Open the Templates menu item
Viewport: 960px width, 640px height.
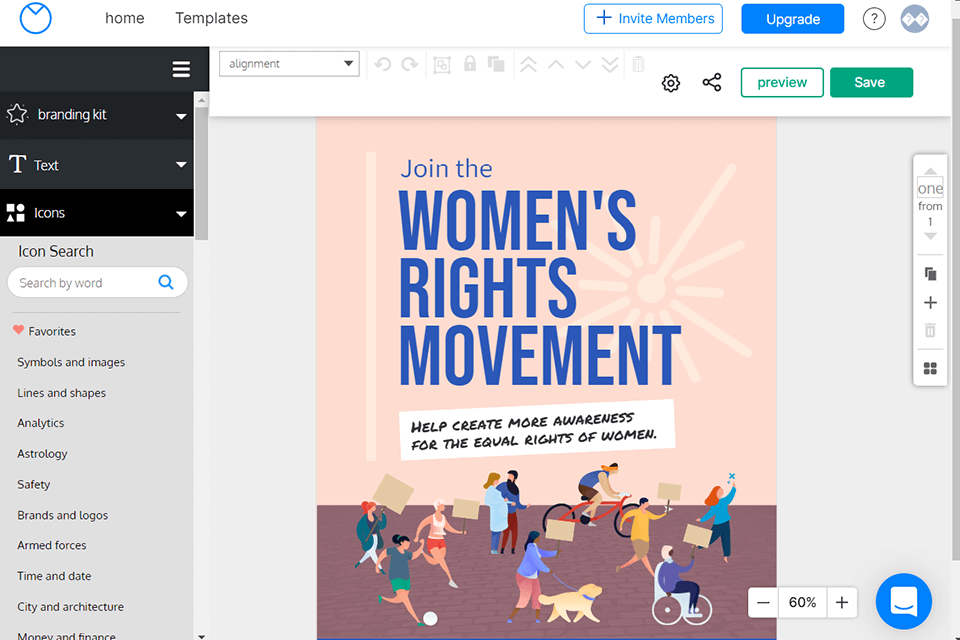click(x=211, y=18)
